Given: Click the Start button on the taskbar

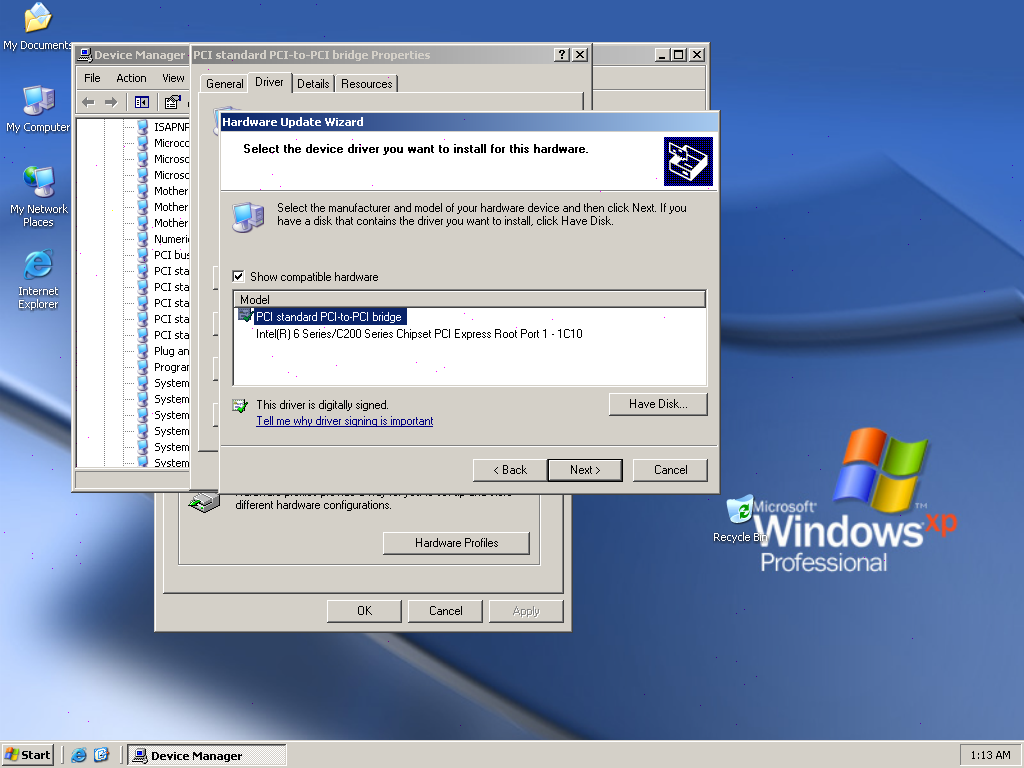Looking at the screenshot, I should point(27,755).
